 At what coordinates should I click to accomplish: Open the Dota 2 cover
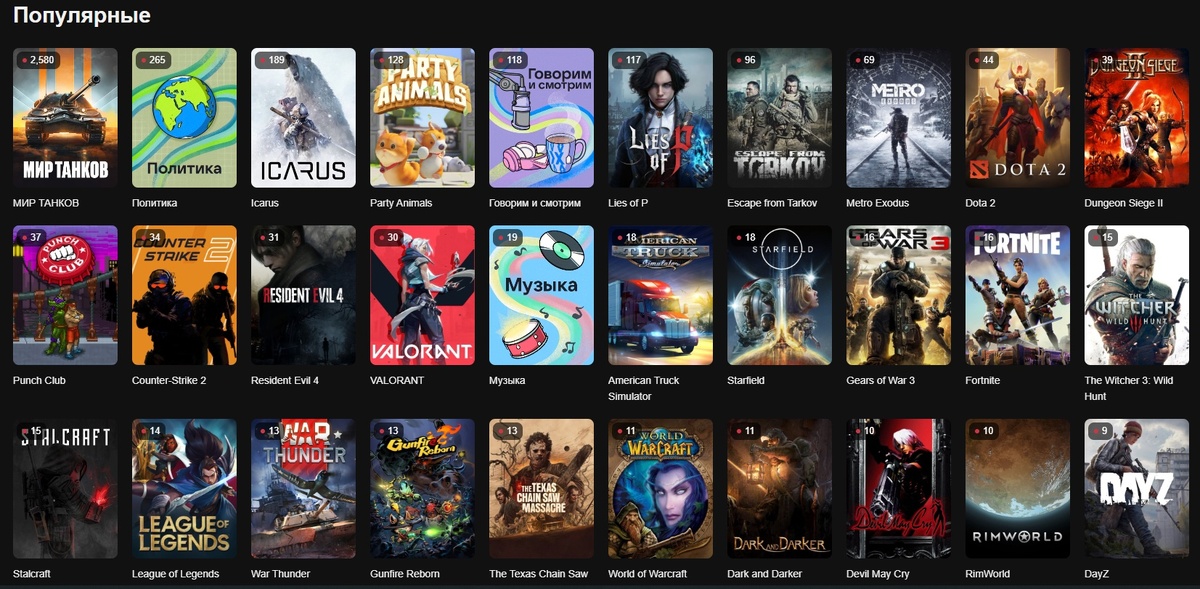tap(1017, 118)
